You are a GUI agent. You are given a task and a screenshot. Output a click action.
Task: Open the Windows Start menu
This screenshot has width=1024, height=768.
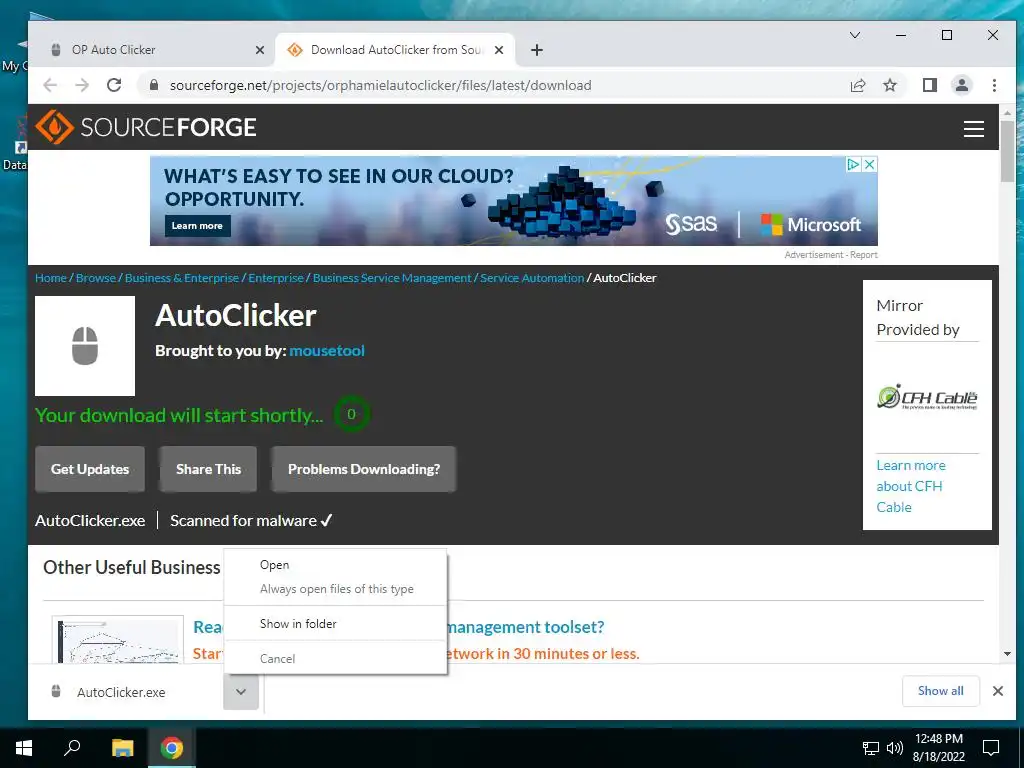pyautogui.click(x=24, y=748)
